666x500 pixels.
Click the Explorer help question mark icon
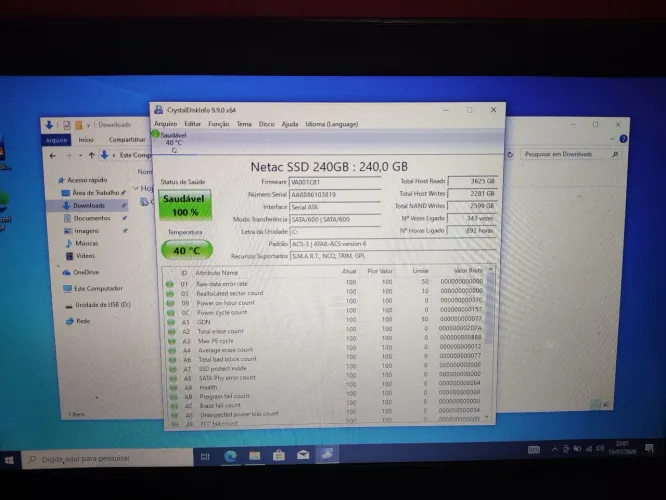pyautogui.click(x=623, y=139)
